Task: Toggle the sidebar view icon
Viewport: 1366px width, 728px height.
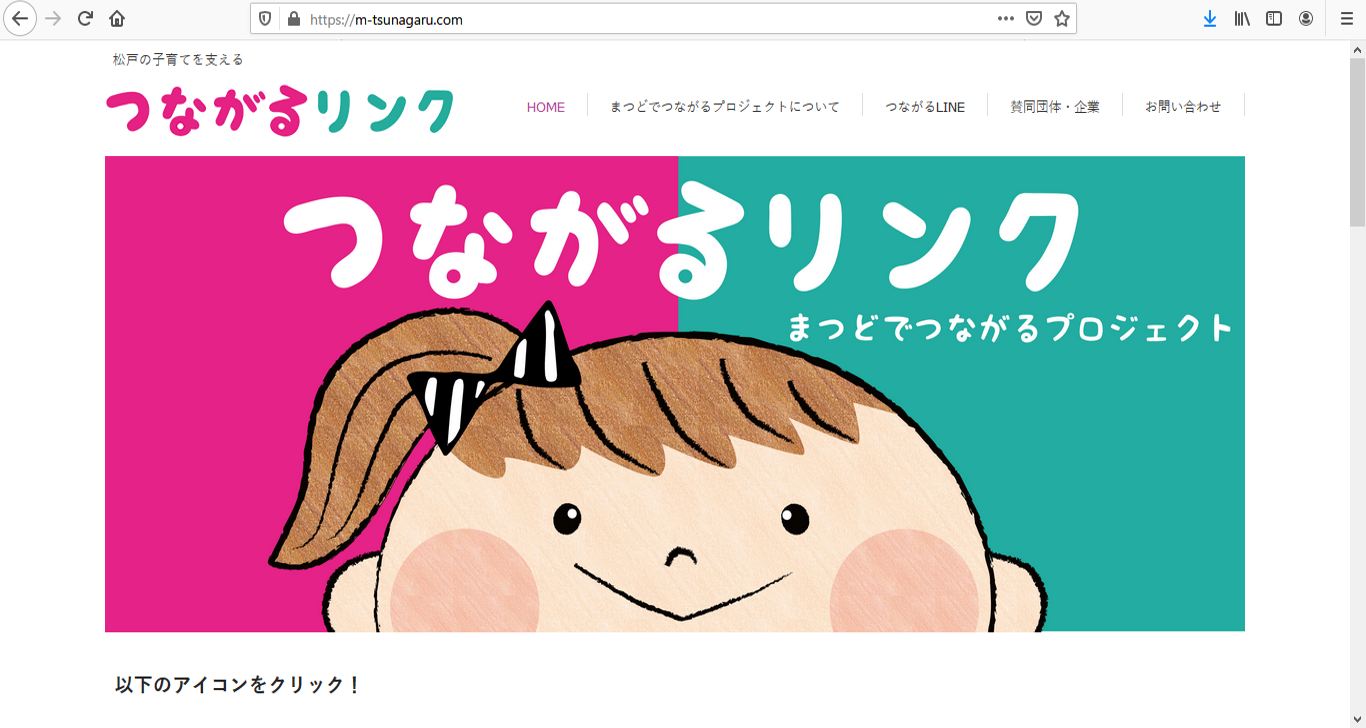Action: [x=1274, y=19]
